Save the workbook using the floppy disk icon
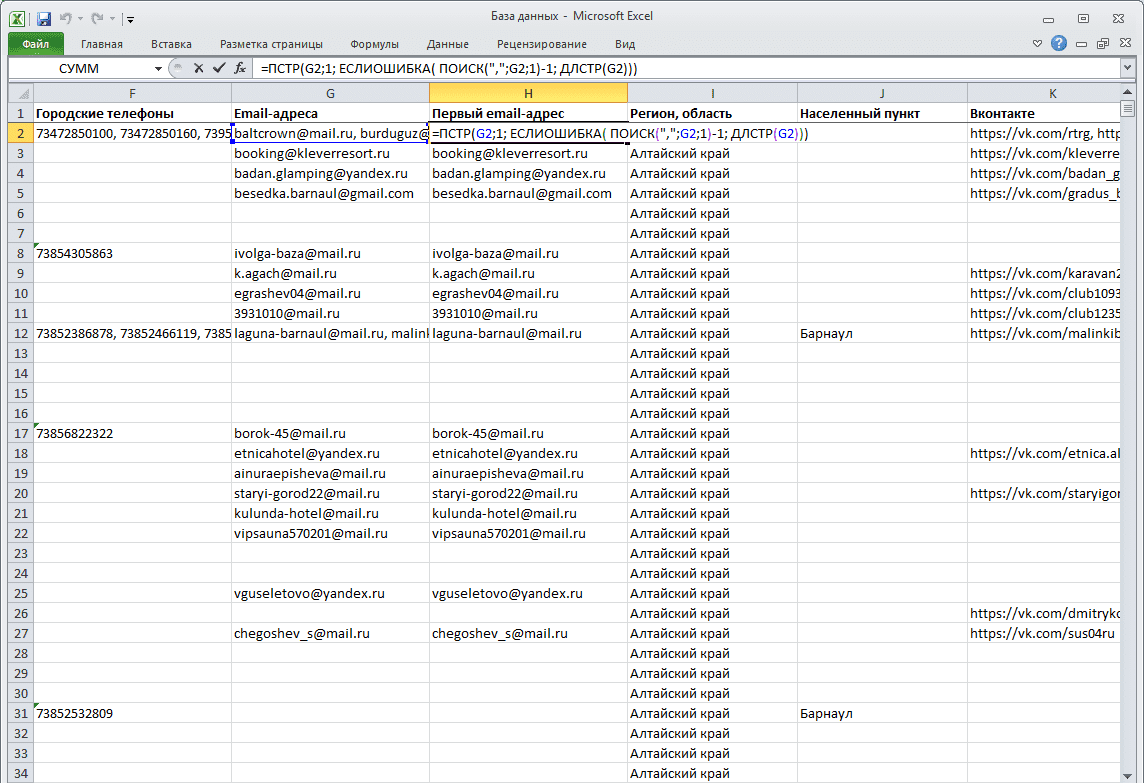 pos(44,18)
